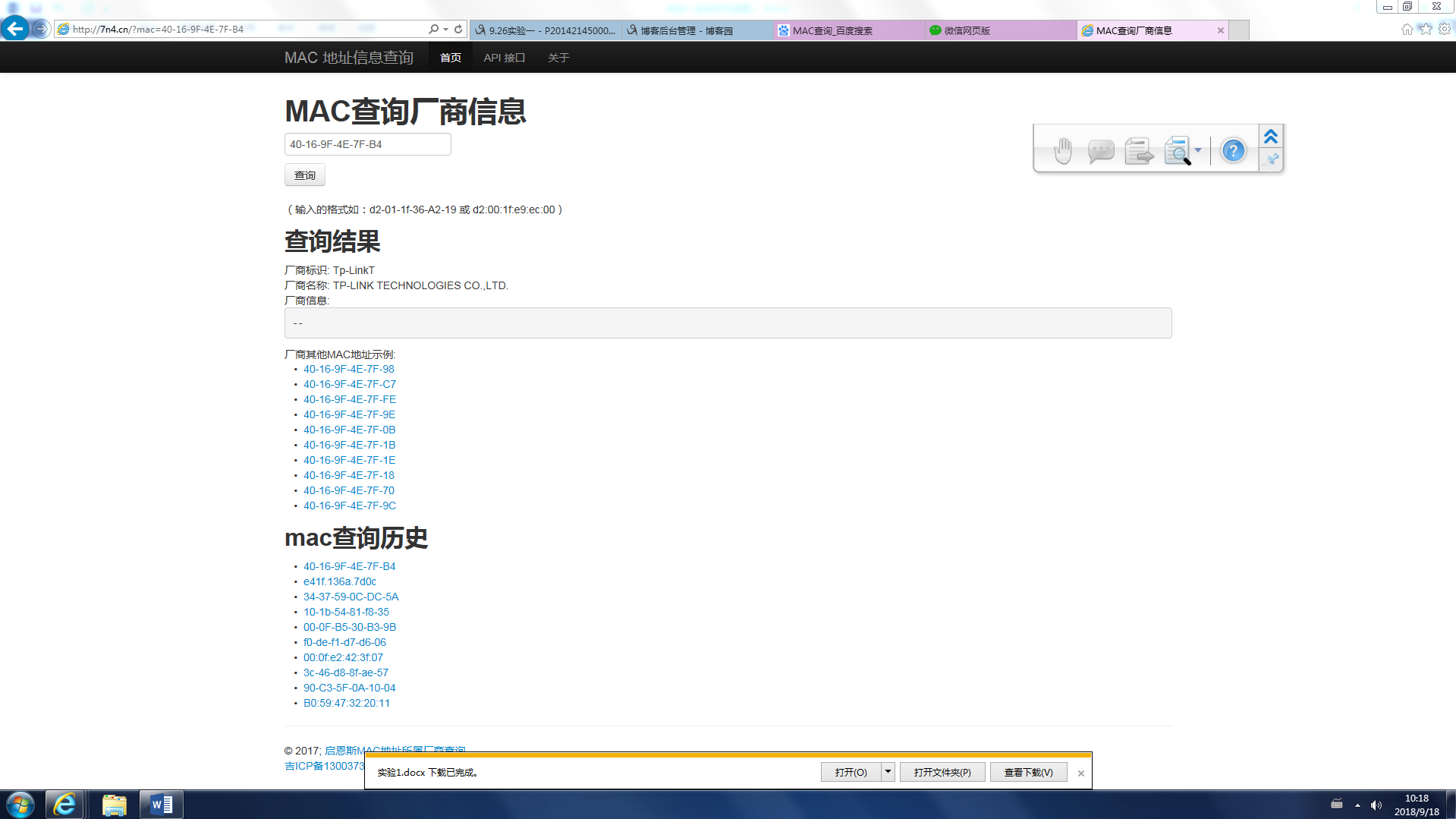The height and width of the screenshot is (819, 1456).
Task: Dismiss the download notification bar
Action: pyautogui.click(x=1081, y=773)
